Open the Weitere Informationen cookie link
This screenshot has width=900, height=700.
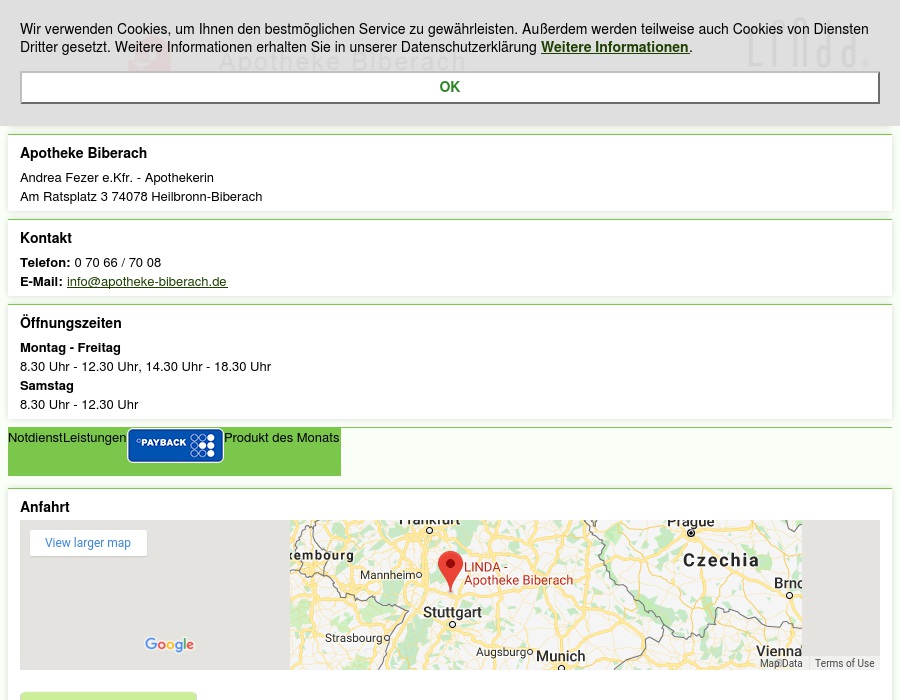click(x=614, y=47)
